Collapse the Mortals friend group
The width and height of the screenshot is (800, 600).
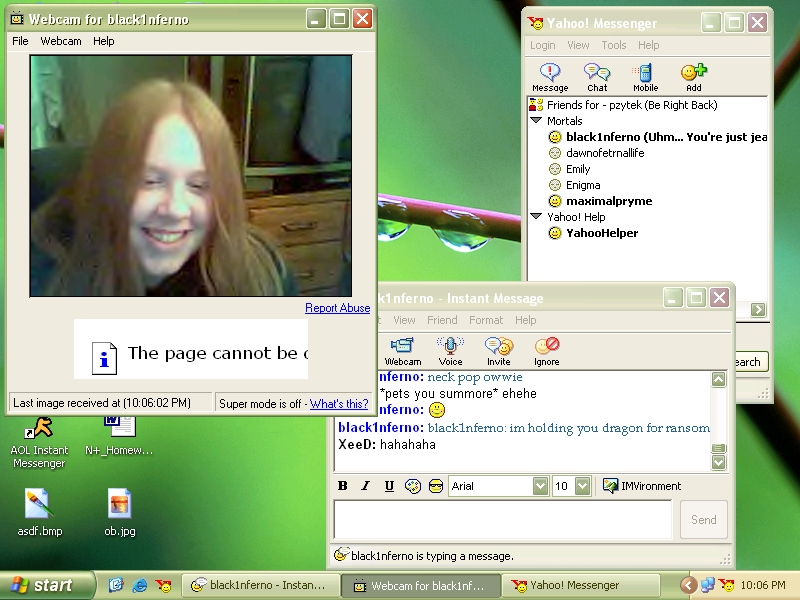coord(536,121)
